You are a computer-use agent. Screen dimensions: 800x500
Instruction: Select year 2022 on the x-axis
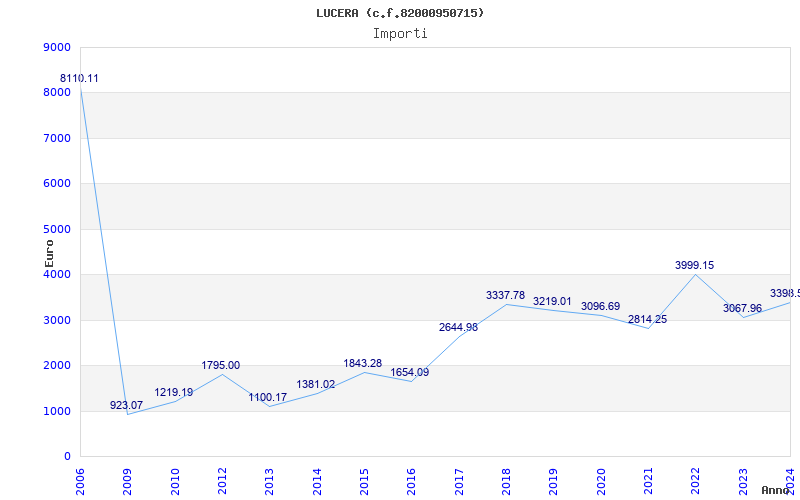coord(695,482)
